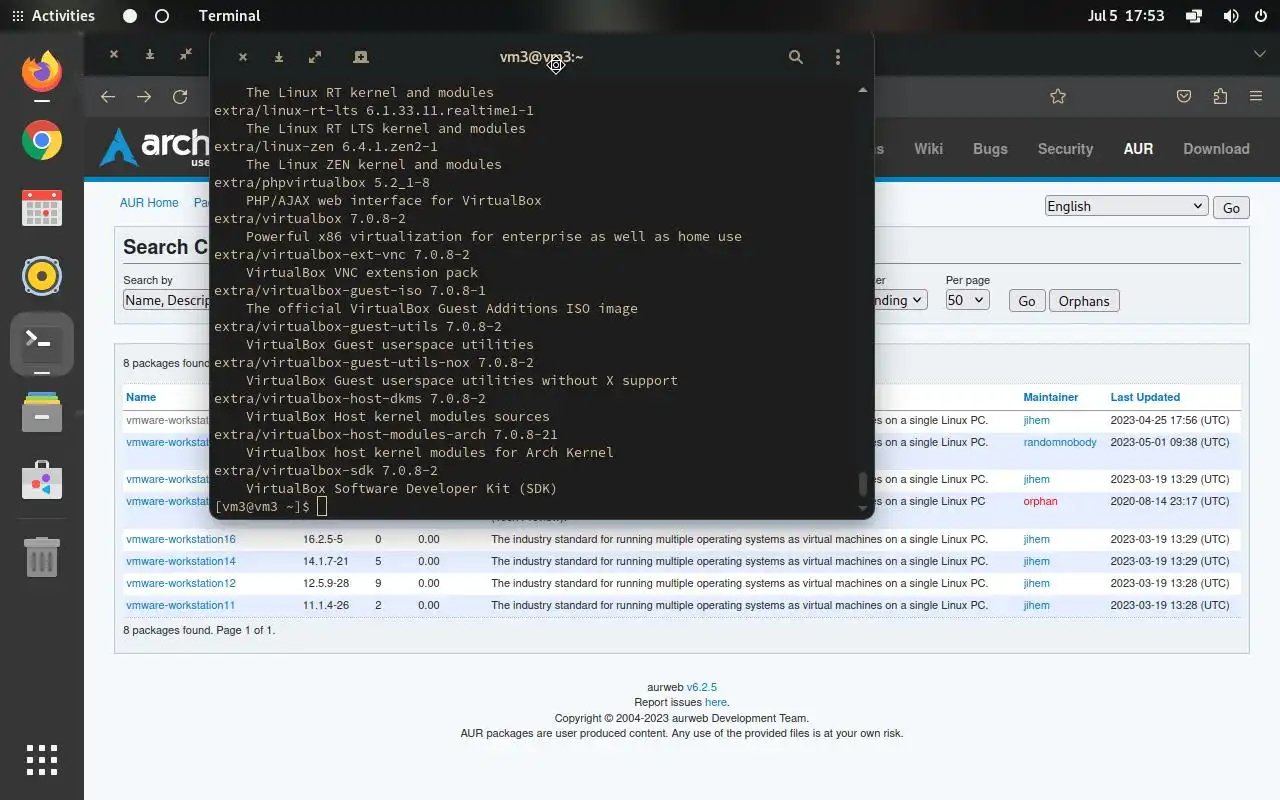Viewport: 1280px width, 800px height.
Task: Open the volume indicator in the top bar
Action: [x=1231, y=16]
